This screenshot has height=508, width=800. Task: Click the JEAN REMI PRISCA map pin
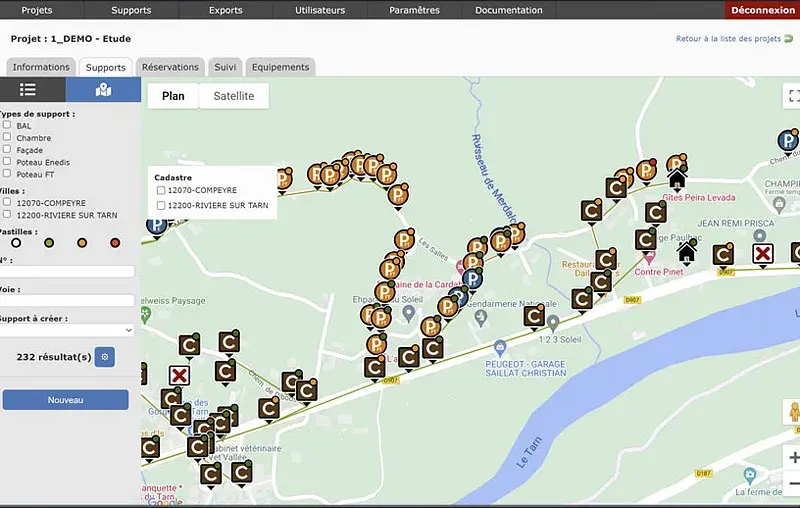point(760,236)
